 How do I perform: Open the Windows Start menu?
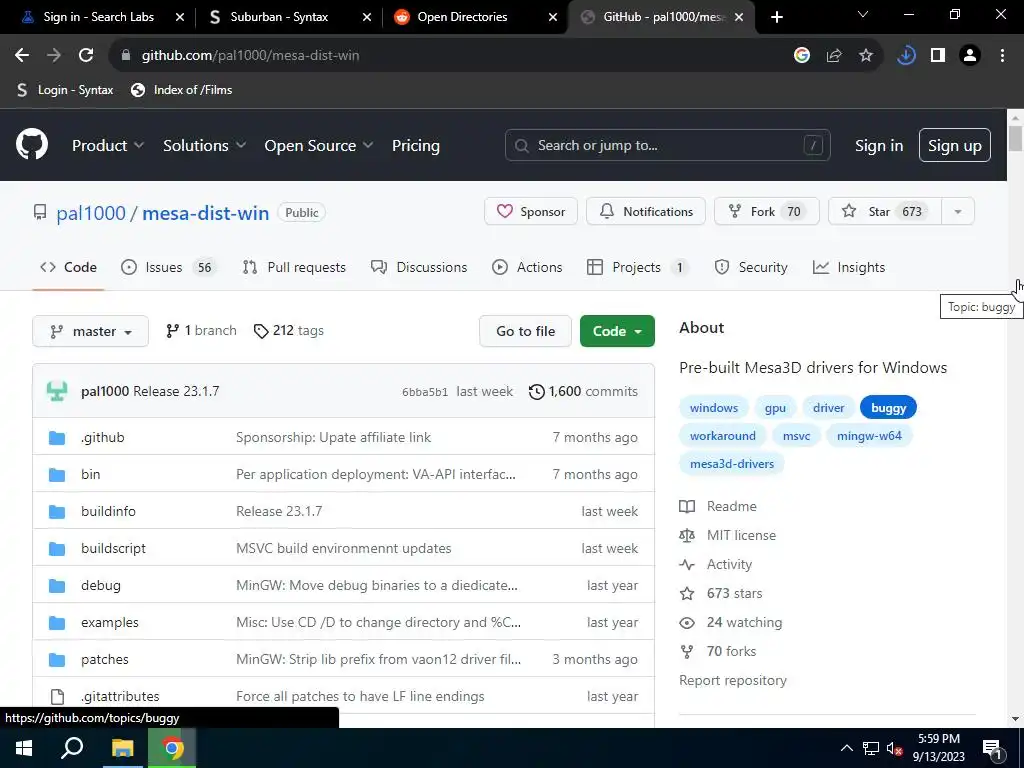pos(24,748)
